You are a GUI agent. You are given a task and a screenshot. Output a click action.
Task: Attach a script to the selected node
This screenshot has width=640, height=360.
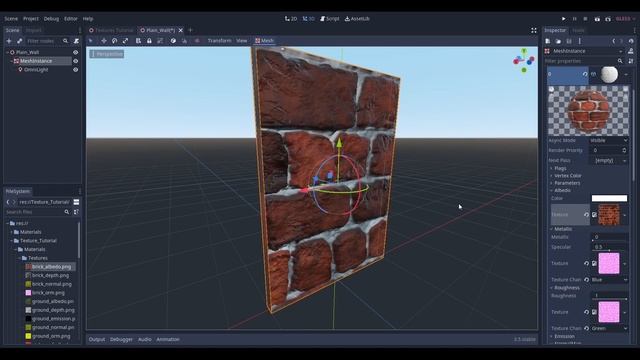click(x=76, y=41)
